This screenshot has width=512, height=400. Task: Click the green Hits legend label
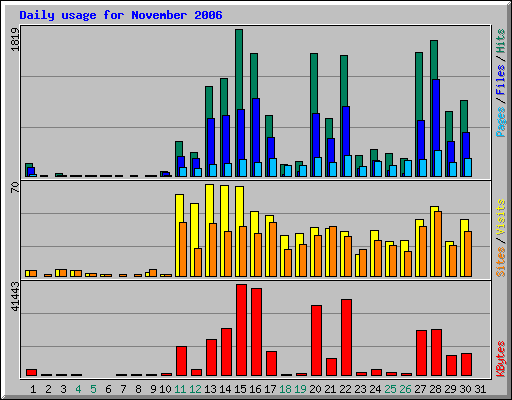[500, 41]
